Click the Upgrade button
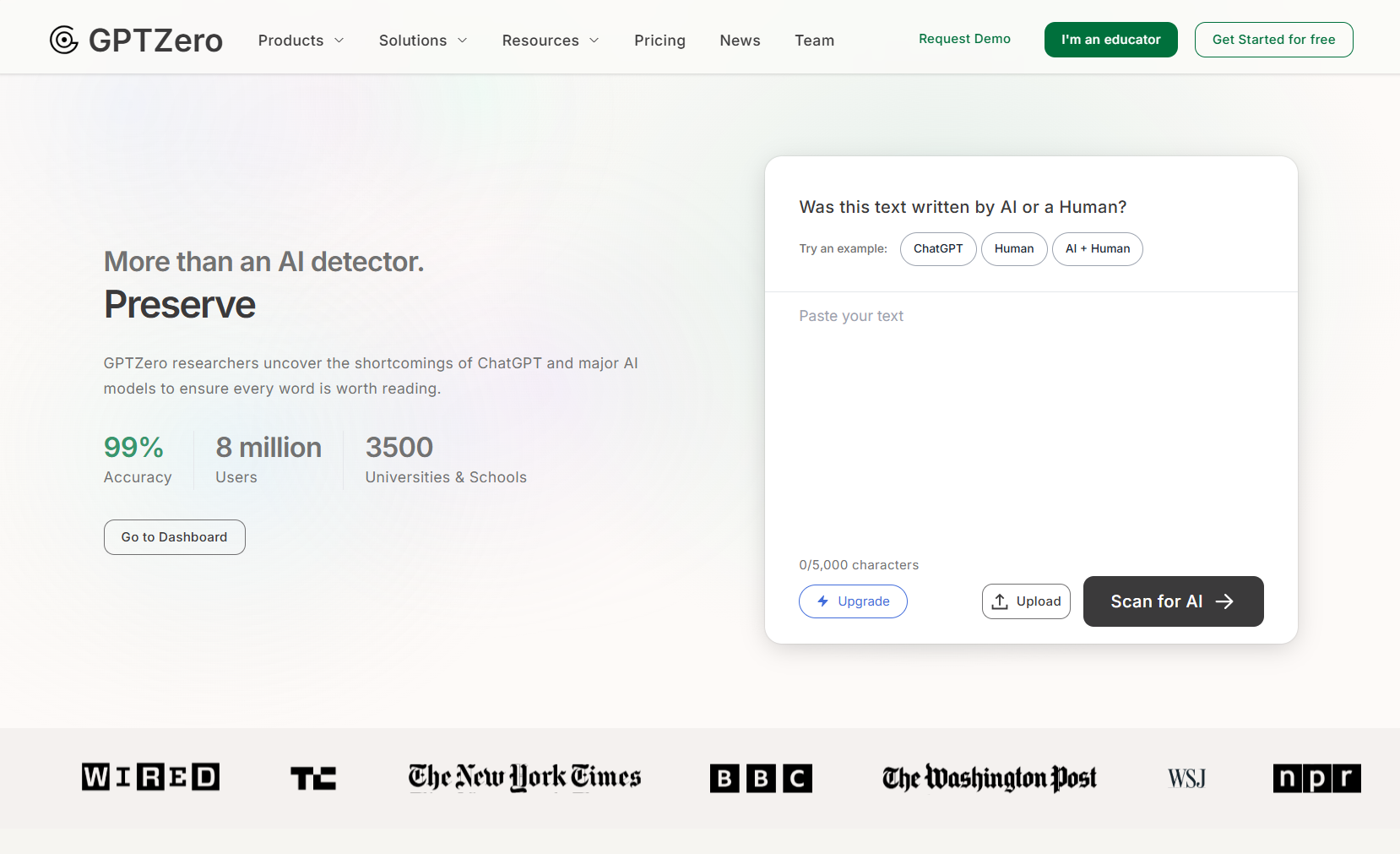1400x854 pixels. pyautogui.click(x=853, y=601)
